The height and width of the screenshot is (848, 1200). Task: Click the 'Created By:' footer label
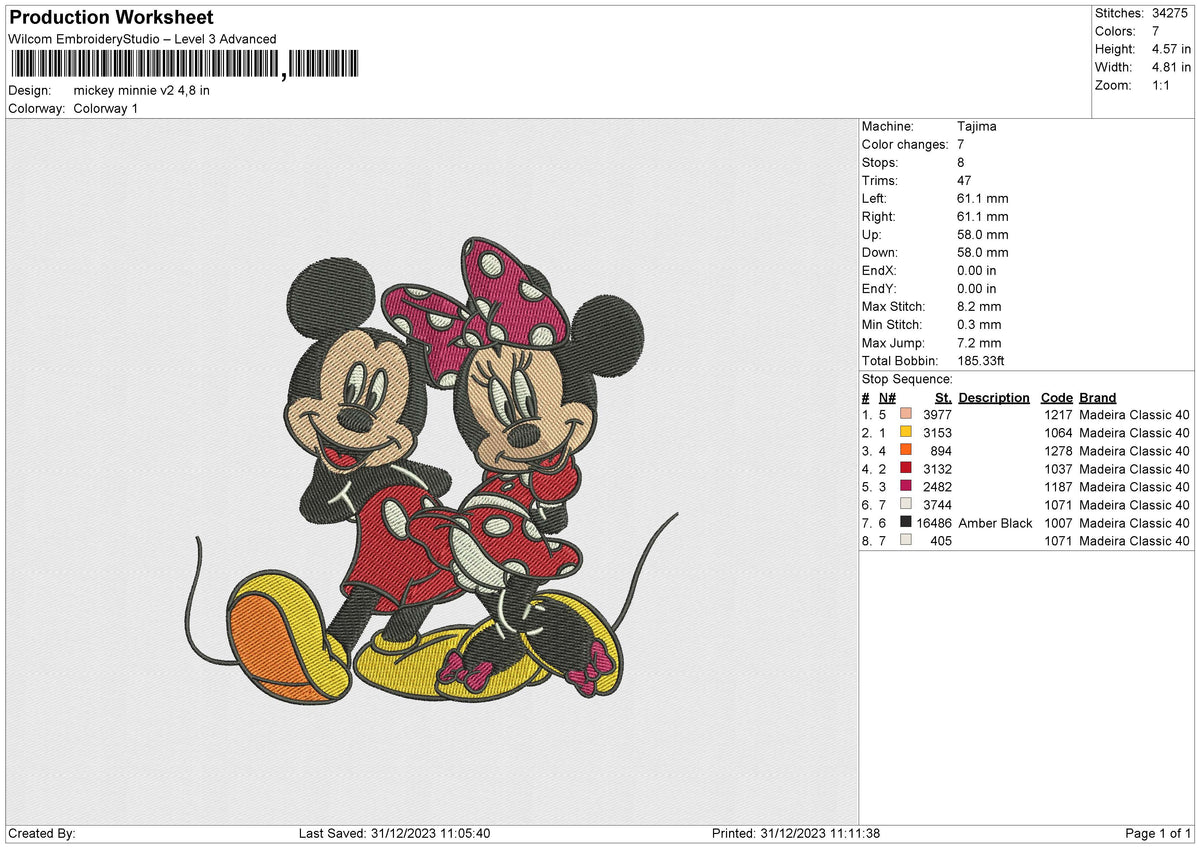pyautogui.click(x=41, y=833)
